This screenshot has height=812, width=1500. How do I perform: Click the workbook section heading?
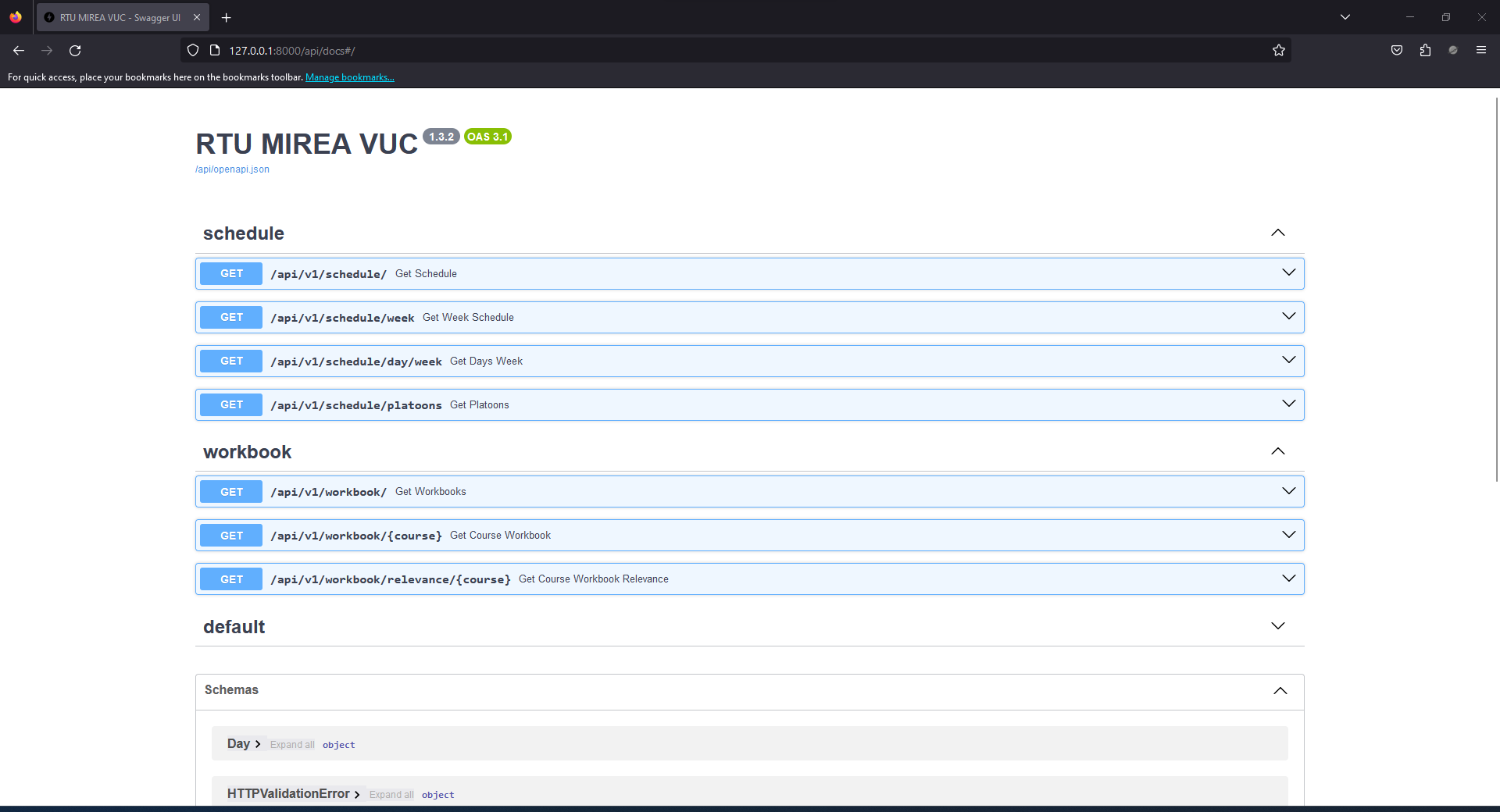tap(247, 452)
